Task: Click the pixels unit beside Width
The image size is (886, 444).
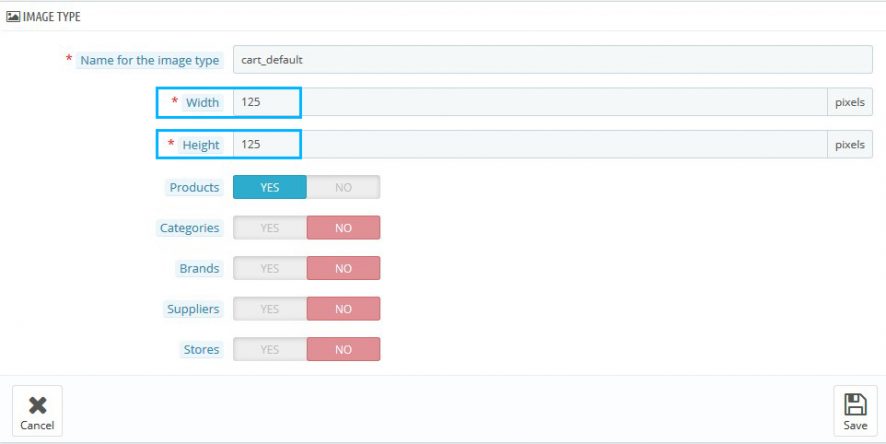Action: click(x=850, y=102)
